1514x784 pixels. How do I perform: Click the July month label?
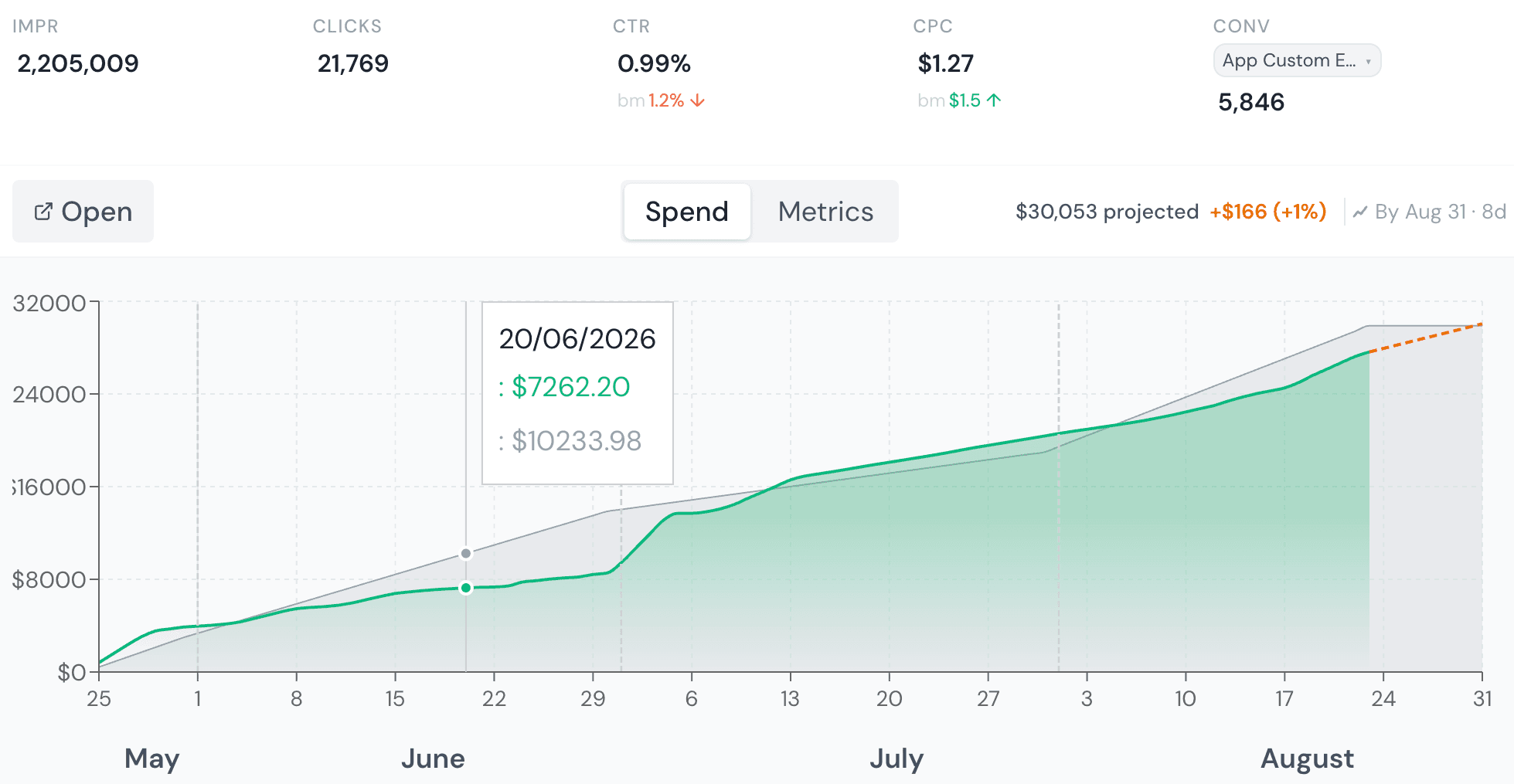(896, 759)
